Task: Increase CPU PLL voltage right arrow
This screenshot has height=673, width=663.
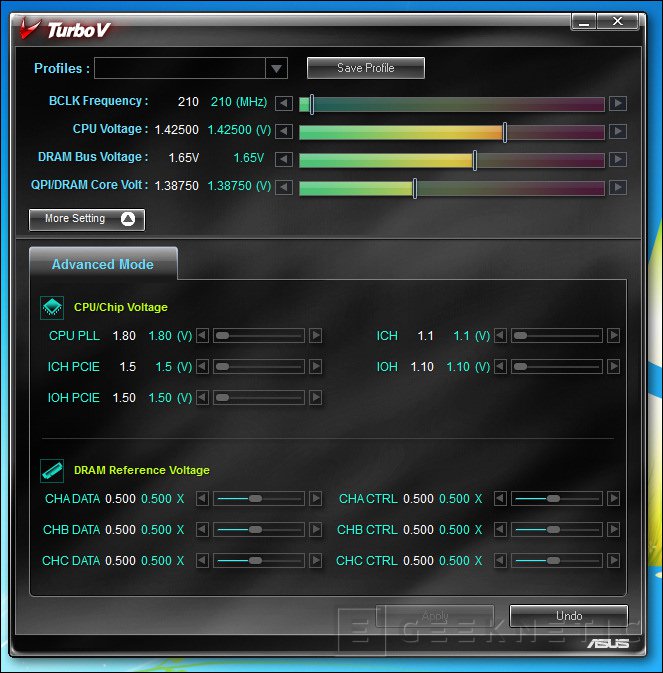Action: pos(315,336)
